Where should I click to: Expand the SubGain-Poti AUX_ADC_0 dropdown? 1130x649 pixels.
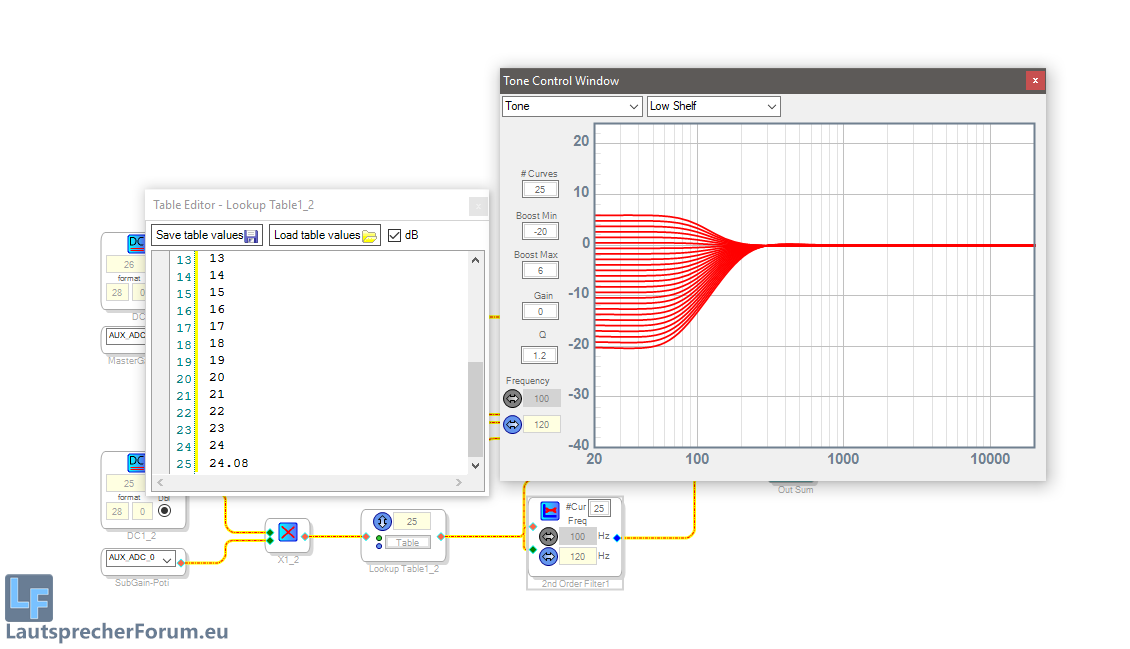167,559
